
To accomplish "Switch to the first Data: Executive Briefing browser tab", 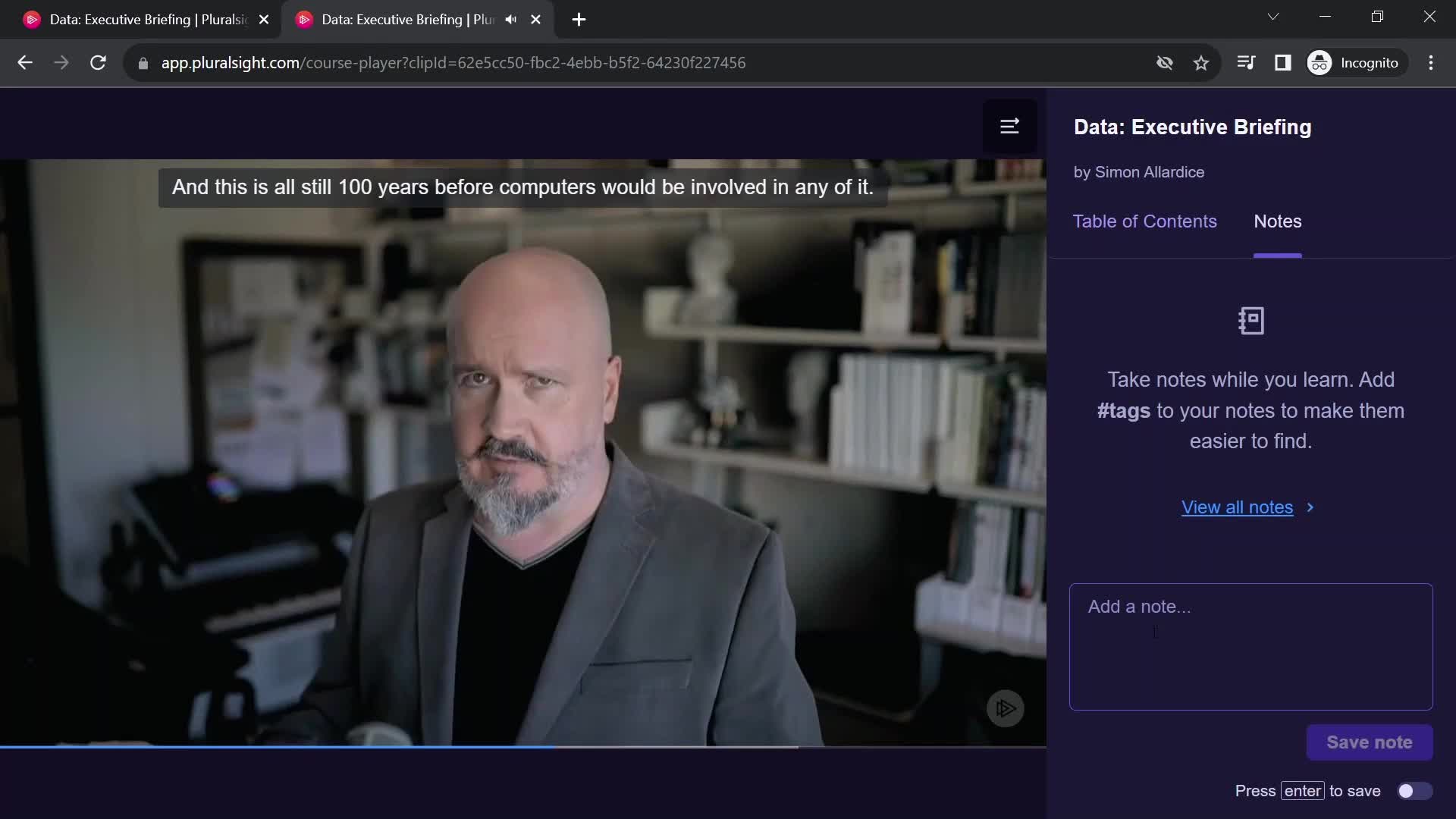I will click(143, 20).
